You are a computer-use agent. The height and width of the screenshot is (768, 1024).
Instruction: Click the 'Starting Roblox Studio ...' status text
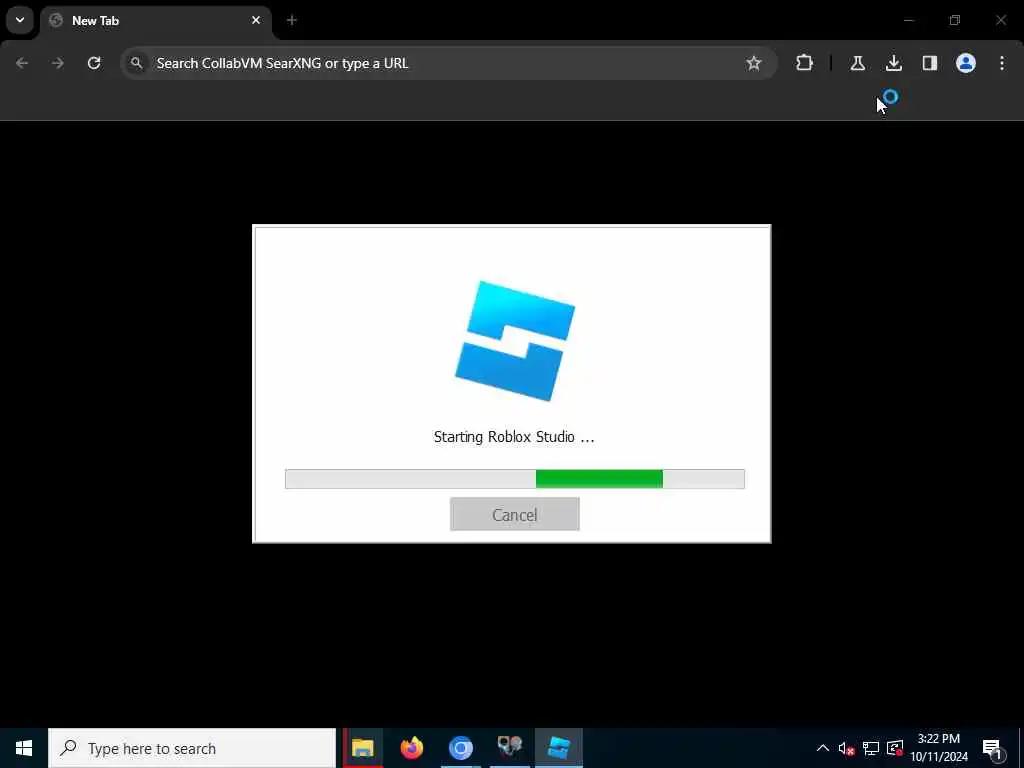(x=514, y=437)
